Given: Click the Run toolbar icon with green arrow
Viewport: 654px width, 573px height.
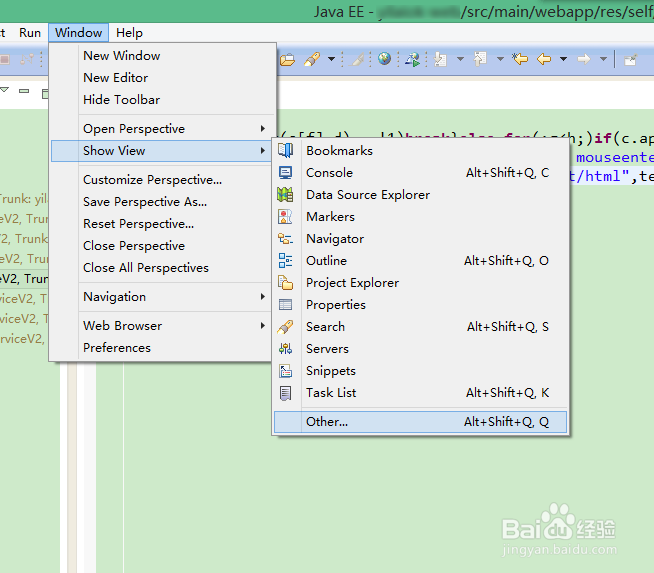Looking at the screenshot, I should point(413,59).
